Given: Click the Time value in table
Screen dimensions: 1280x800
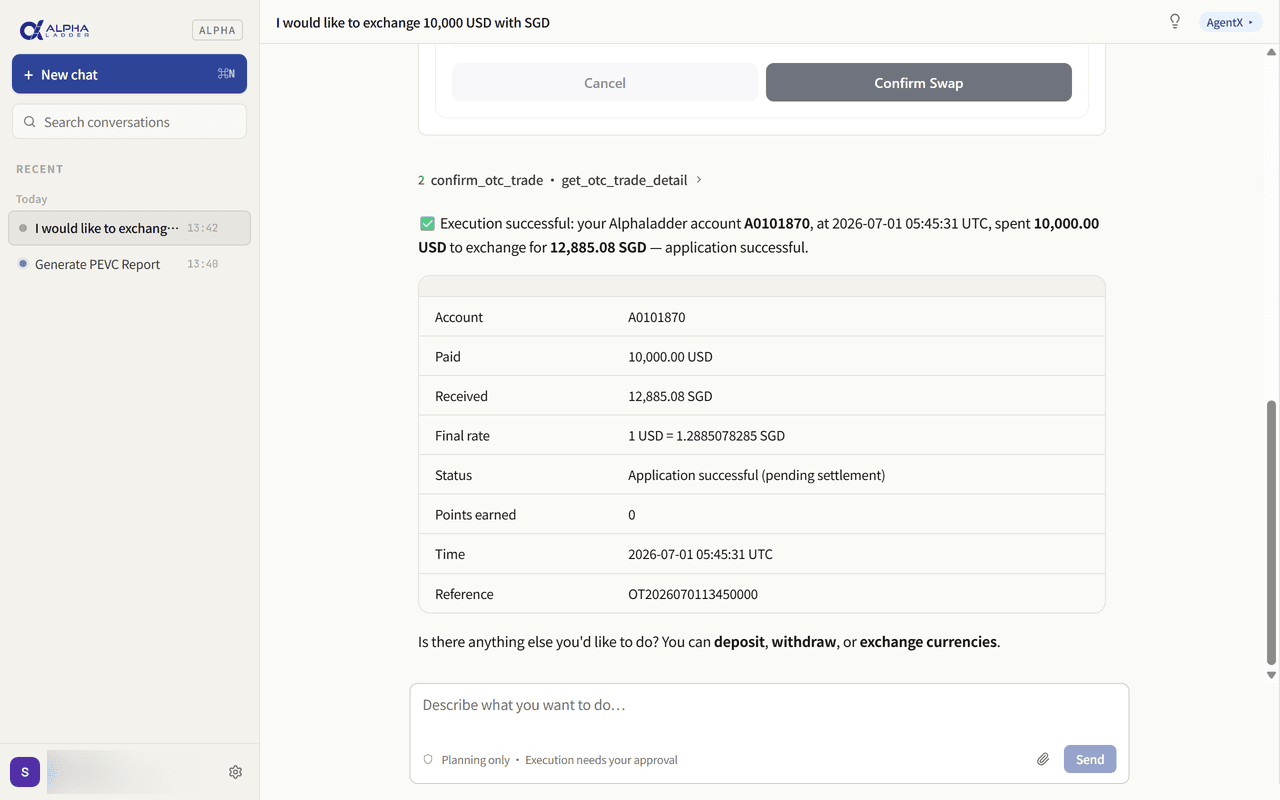Looking at the screenshot, I should coord(700,554).
